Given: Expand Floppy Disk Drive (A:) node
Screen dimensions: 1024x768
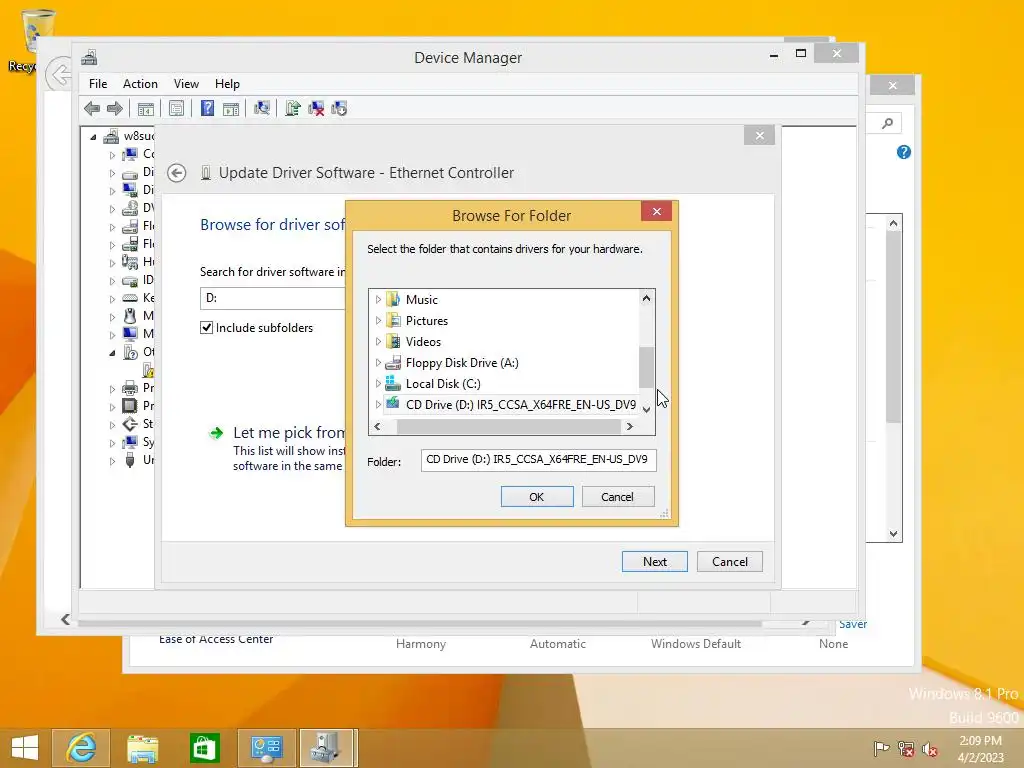Looking at the screenshot, I should click(378, 362).
